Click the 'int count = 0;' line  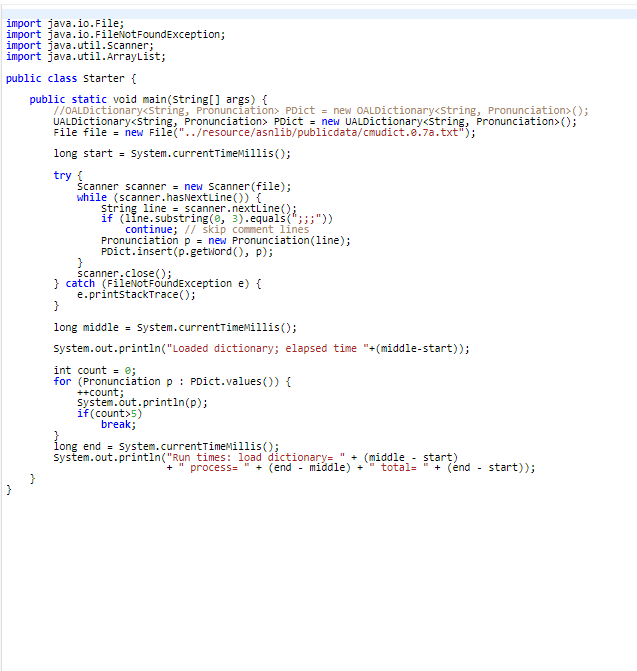pyautogui.click(x=95, y=371)
